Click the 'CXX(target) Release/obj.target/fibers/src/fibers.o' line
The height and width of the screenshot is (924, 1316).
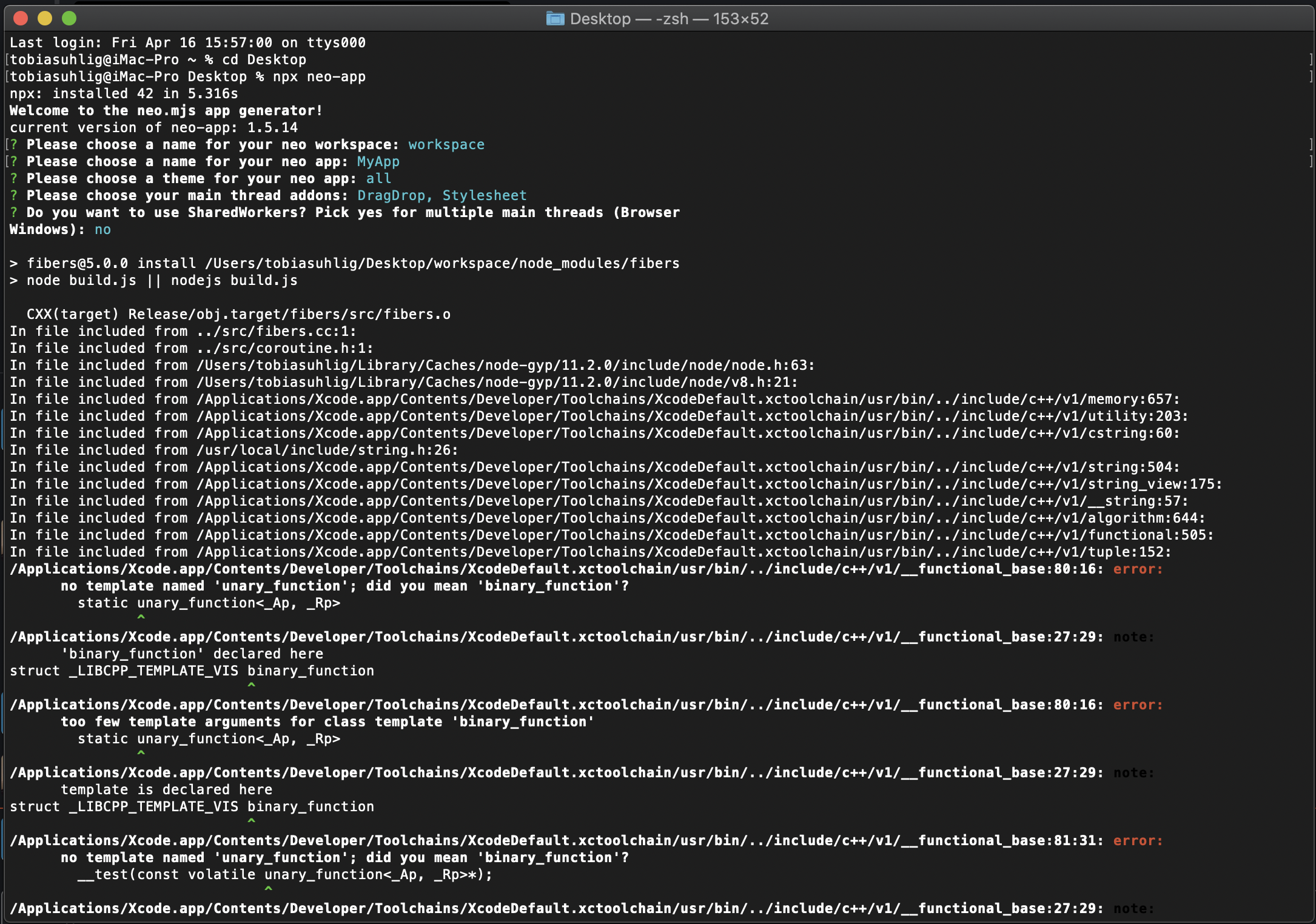pyautogui.click(x=238, y=314)
